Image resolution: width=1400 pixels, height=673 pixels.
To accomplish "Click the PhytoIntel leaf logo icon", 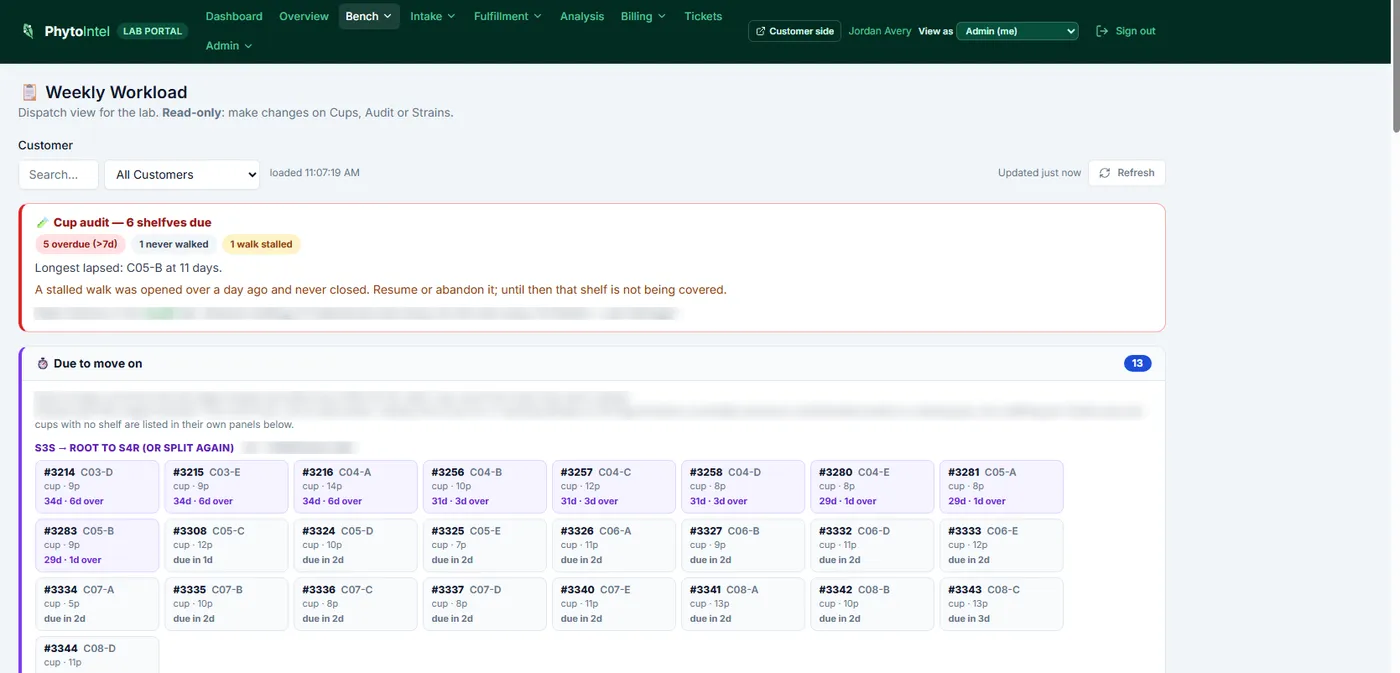I will [x=28, y=31].
